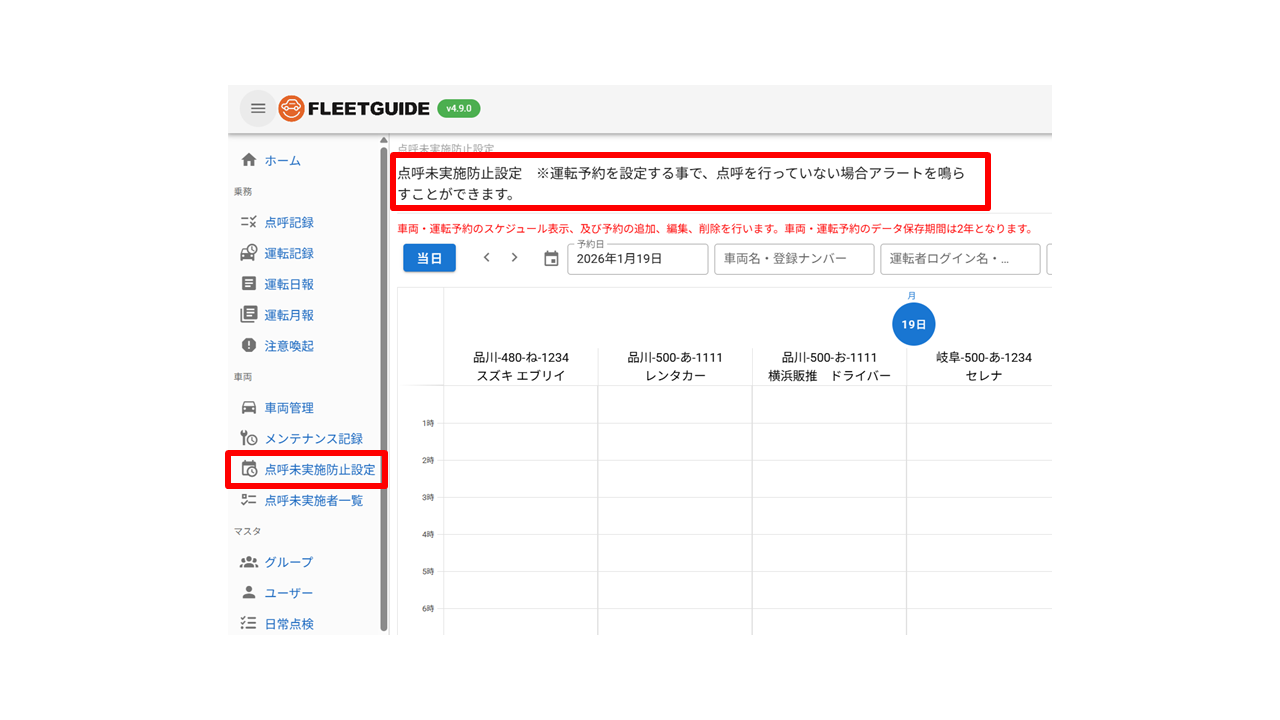Click the 注意喚起 alert icon
1280x720 pixels.
(249, 345)
